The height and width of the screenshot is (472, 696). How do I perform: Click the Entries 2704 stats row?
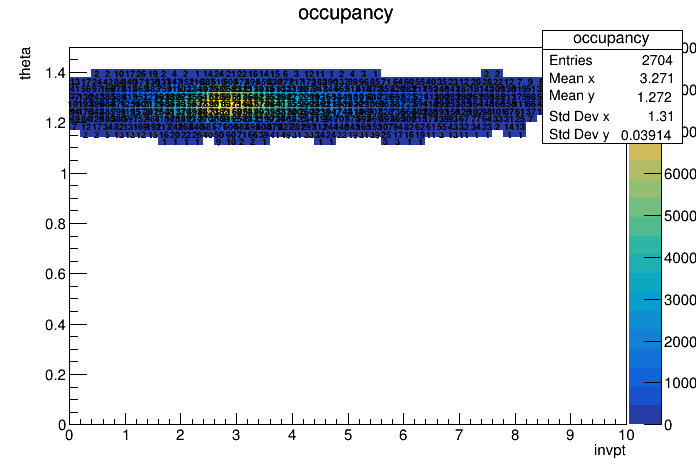[611, 60]
